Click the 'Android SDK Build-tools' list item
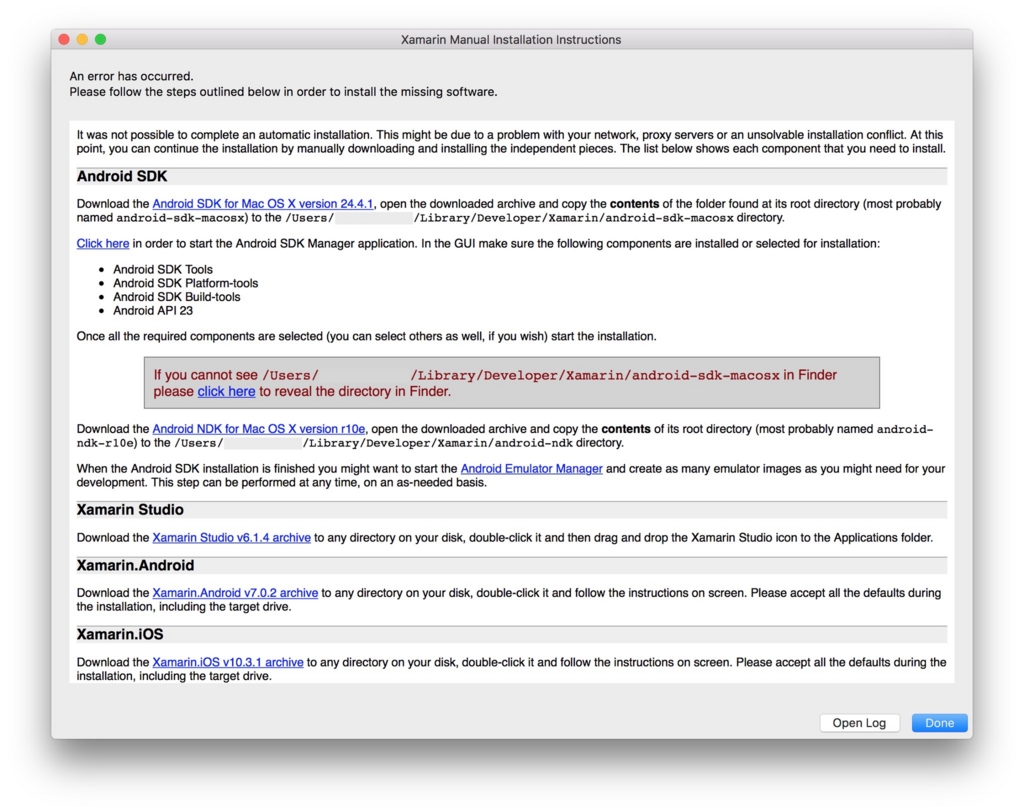1024x812 pixels. (x=176, y=297)
